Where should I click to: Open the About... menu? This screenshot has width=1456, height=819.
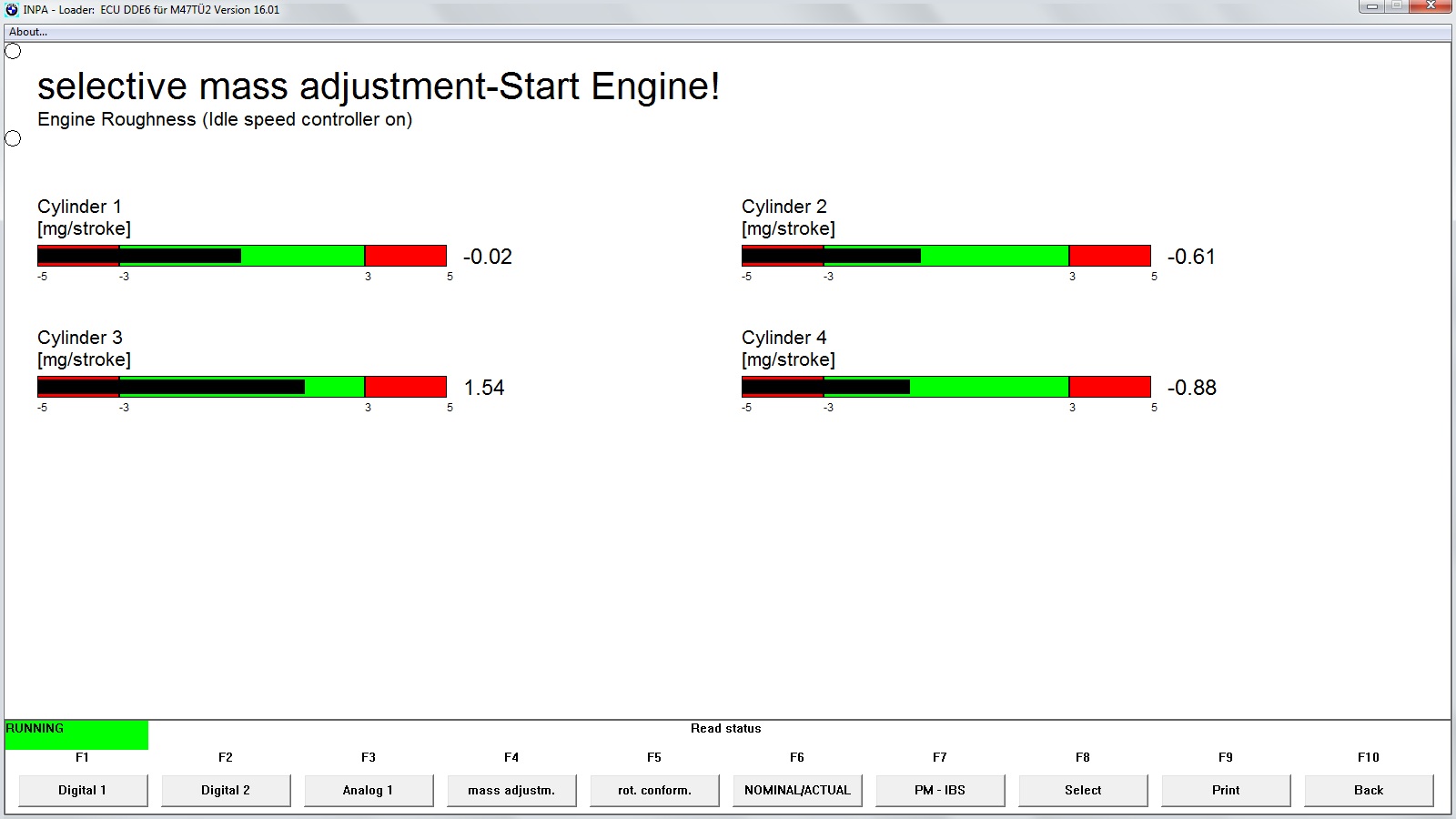point(28,32)
